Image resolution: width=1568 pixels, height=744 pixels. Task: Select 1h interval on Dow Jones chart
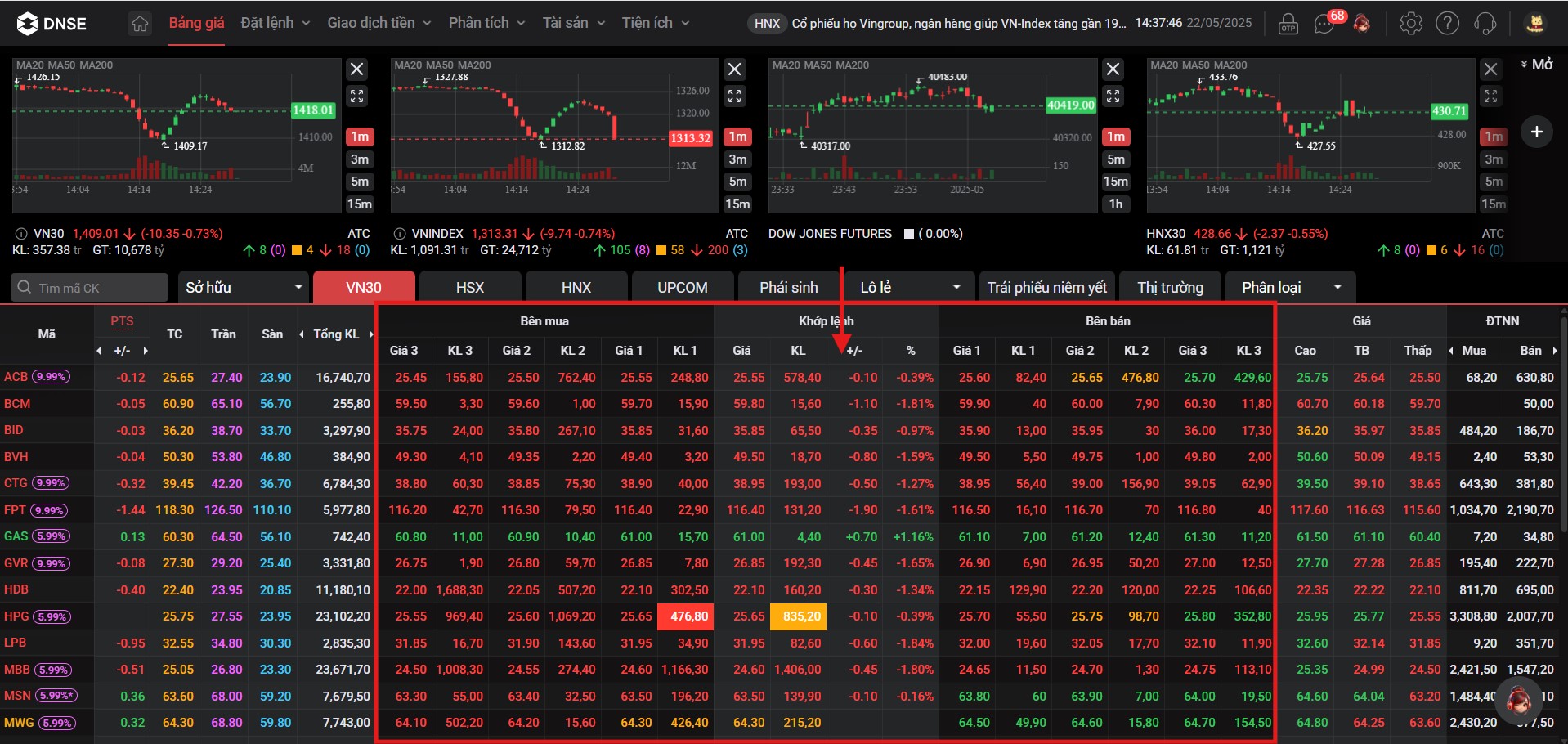click(1116, 204)
